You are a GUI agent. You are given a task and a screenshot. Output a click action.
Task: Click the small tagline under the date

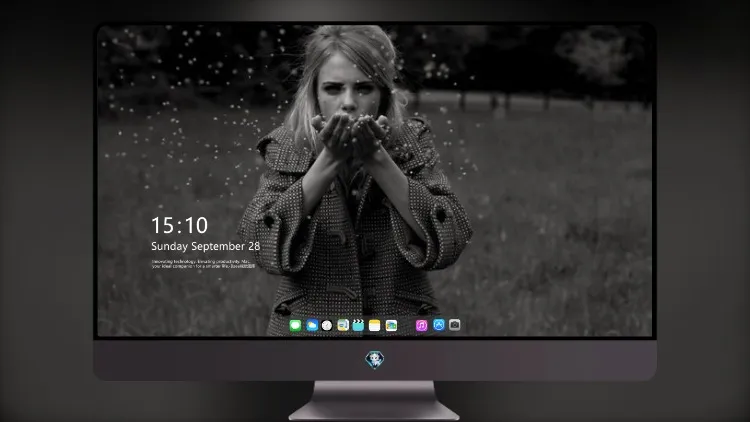point(203,264)
